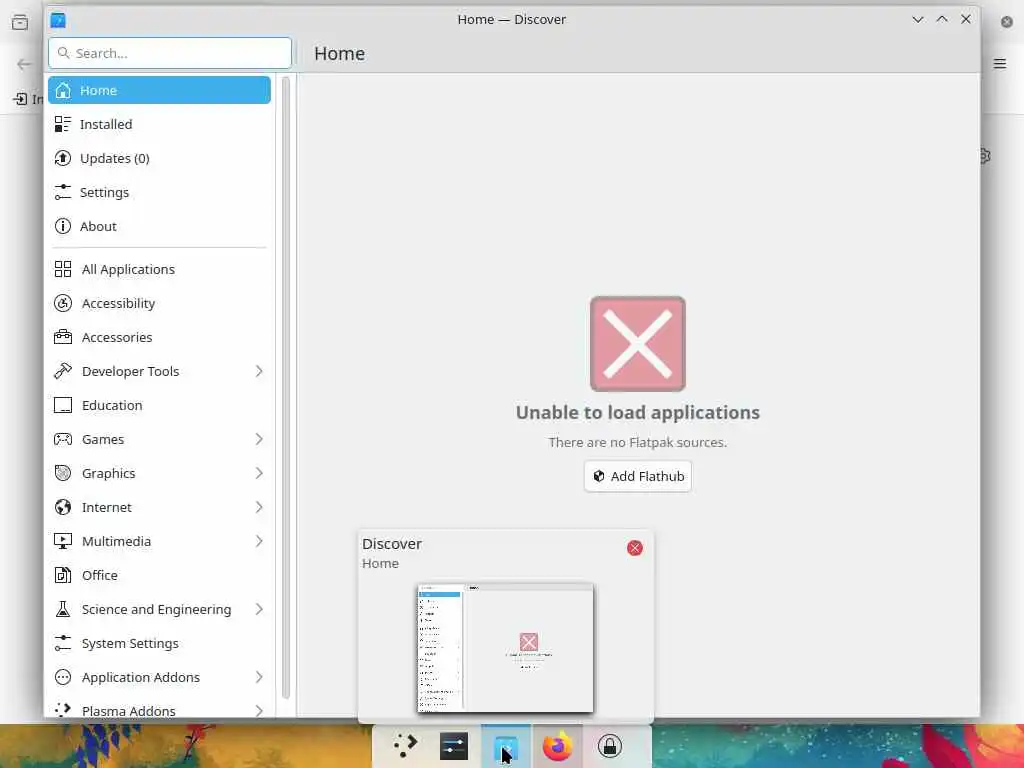Open Settings sliders icon under Updates
This screenshot has width=1024, height=768.
63,192
